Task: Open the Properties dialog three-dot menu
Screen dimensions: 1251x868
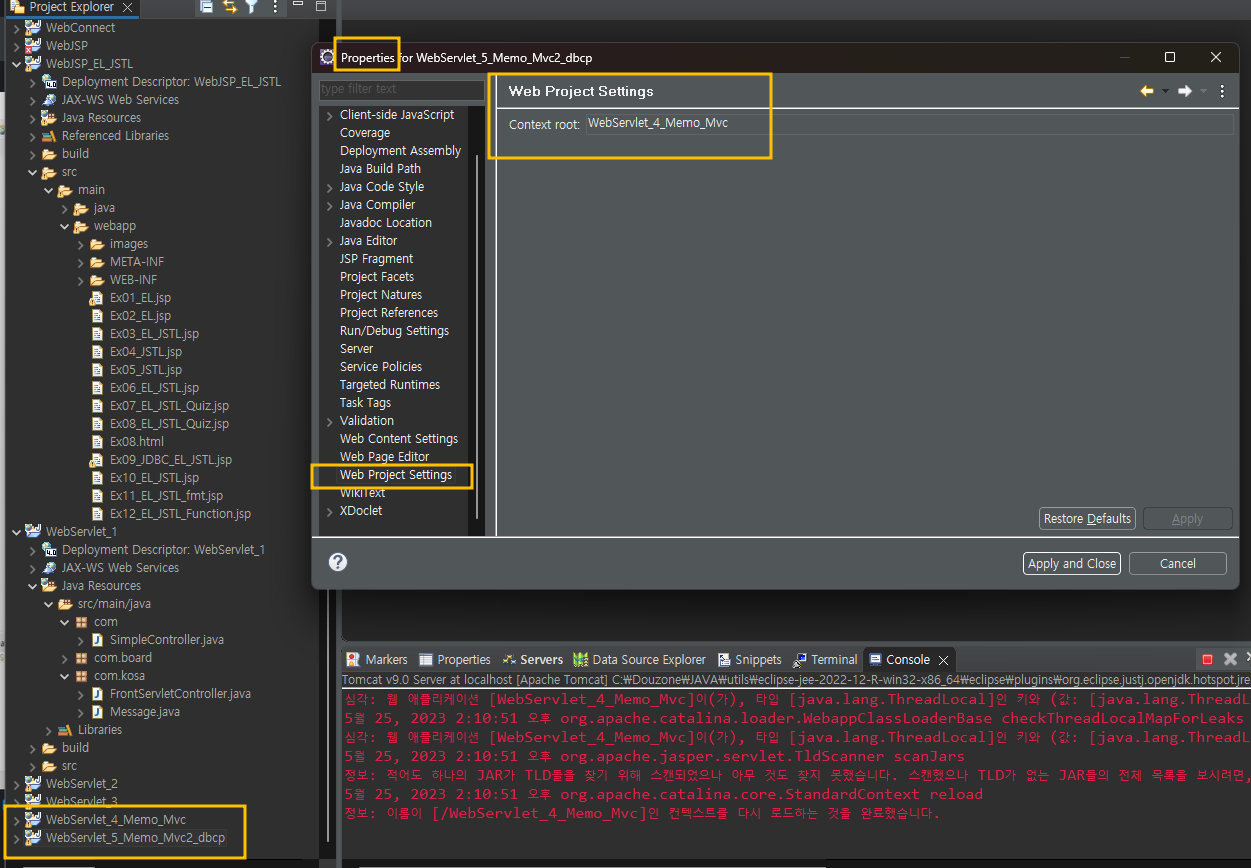Action: 1222,91
